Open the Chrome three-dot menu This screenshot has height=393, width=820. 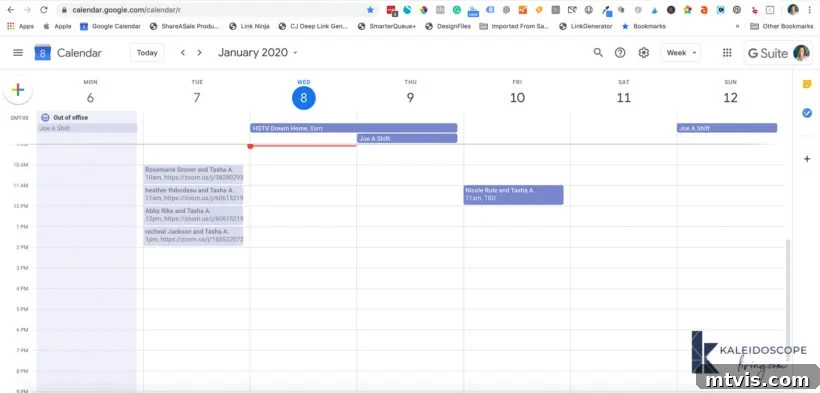pos(810,9)
